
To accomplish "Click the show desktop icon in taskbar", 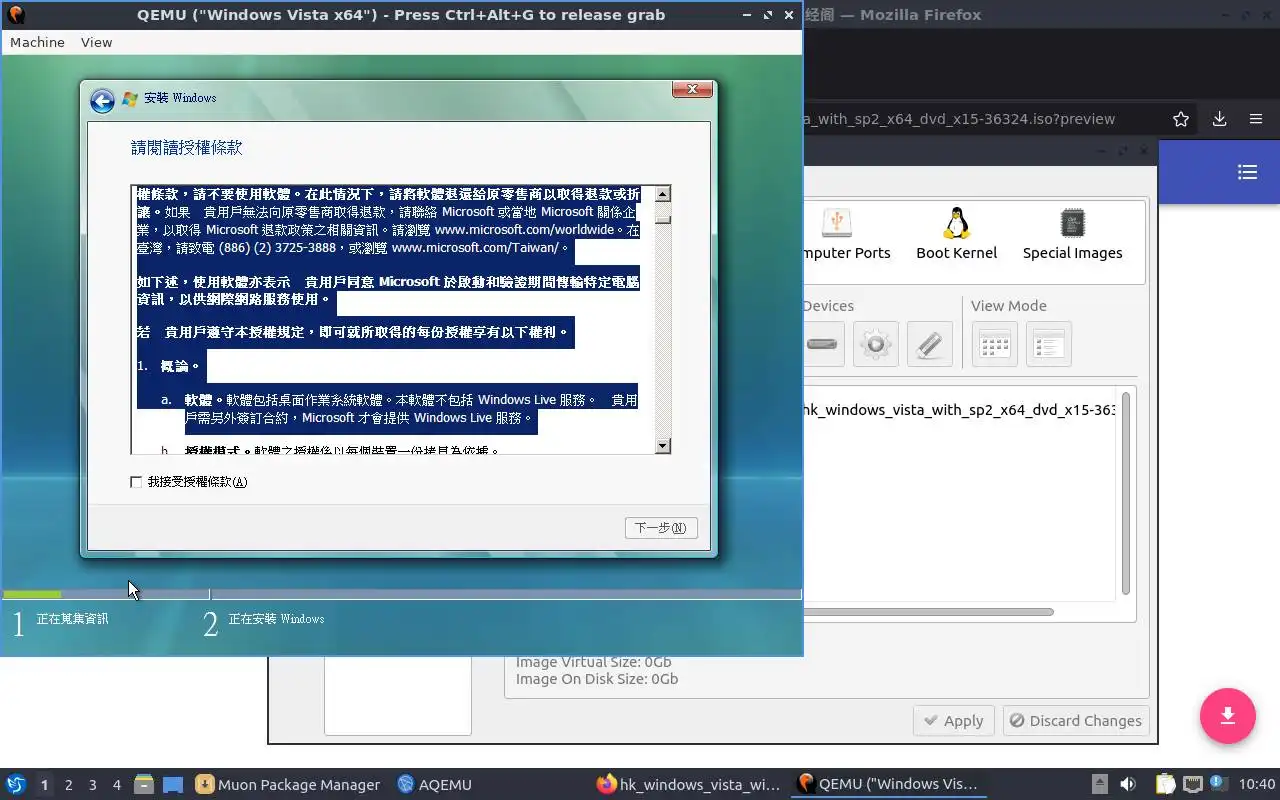I will (173, 784).
